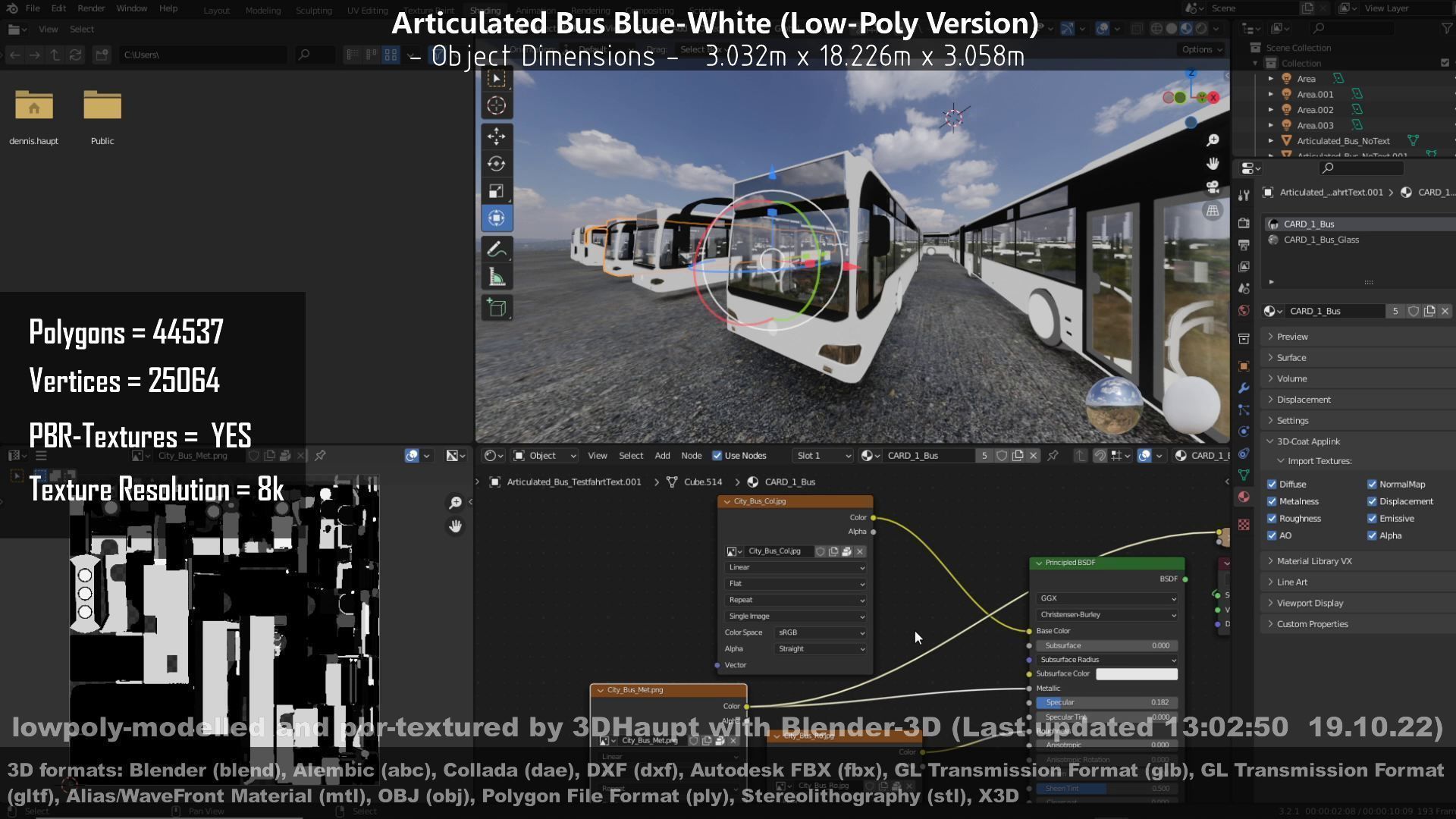Viewport: 1456px width, 819px height.
Task: Toggle the Emissive checkbox
Action: (1372, 519)
